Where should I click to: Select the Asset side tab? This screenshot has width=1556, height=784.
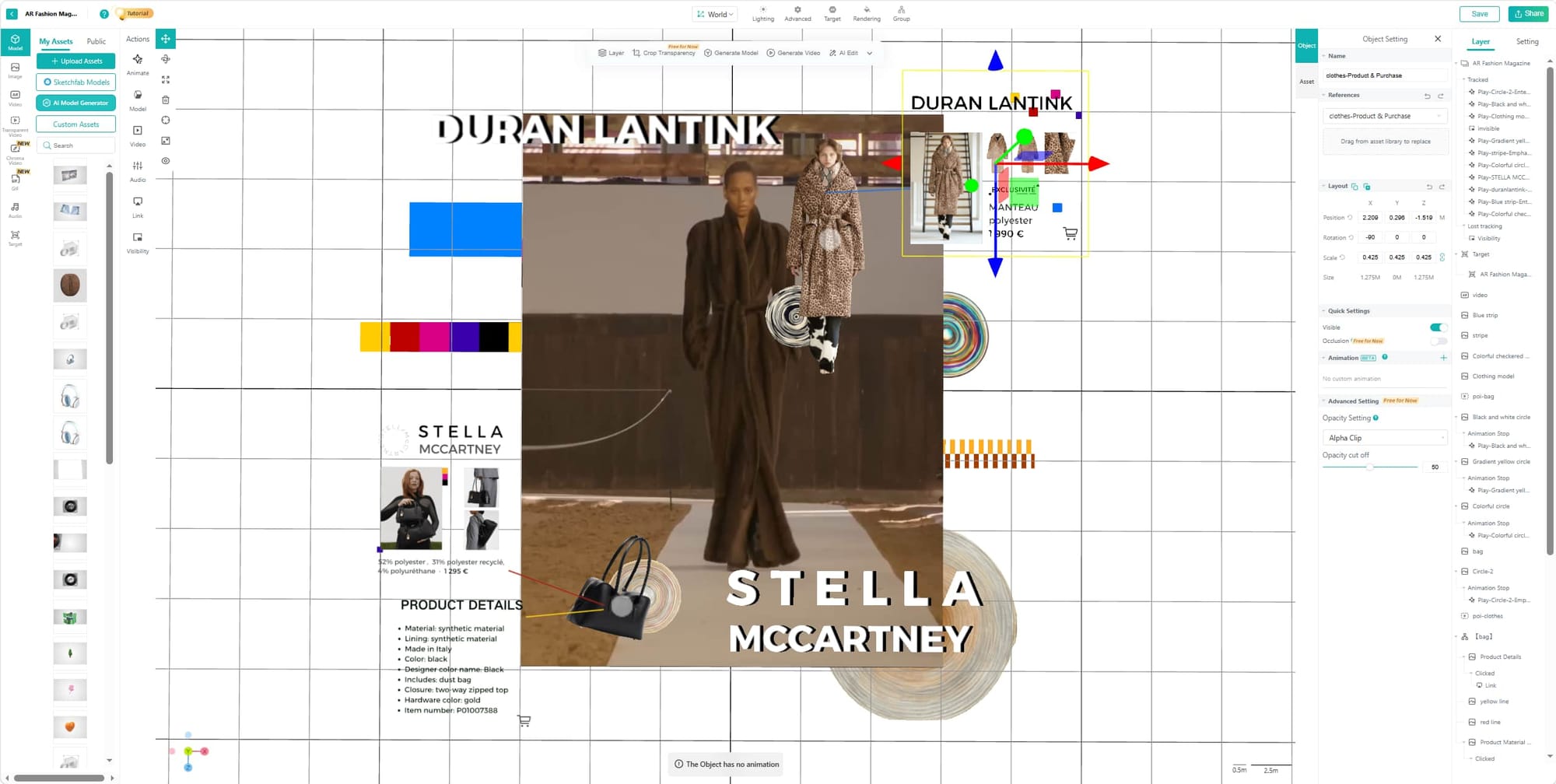click(x=1306, y=82)
